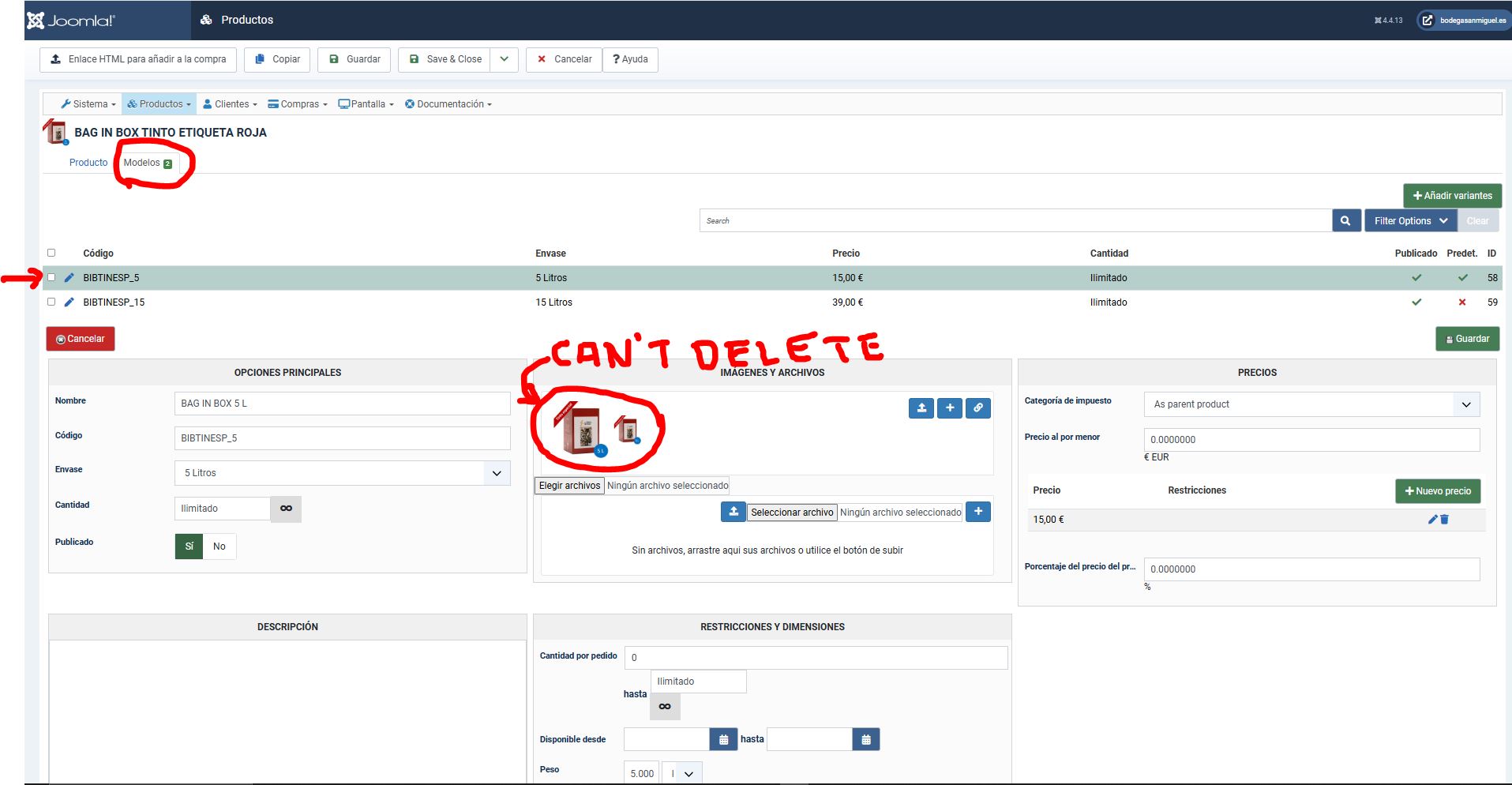Open the Categoría de impuesto dropdown
This screenshot has width=1512, height=785.
(1311, 404)
